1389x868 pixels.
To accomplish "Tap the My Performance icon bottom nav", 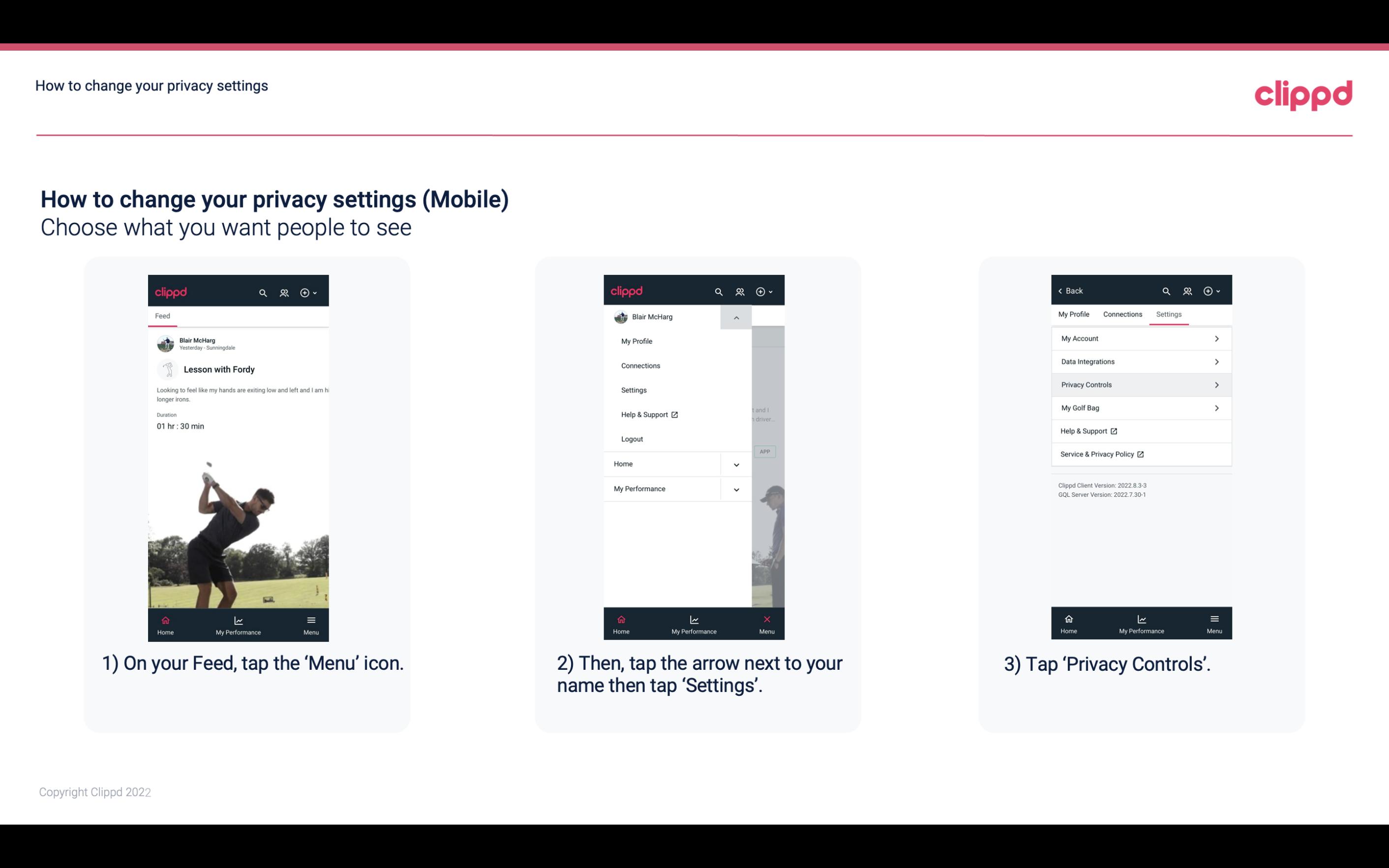I will point(238,624).
